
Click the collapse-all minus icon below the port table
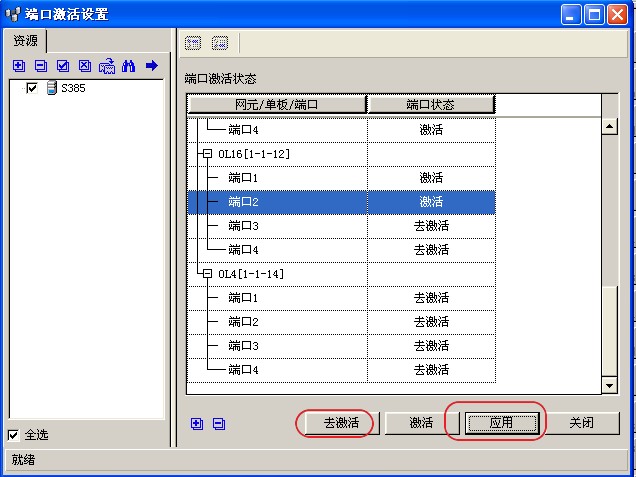[x=219, y=423]
